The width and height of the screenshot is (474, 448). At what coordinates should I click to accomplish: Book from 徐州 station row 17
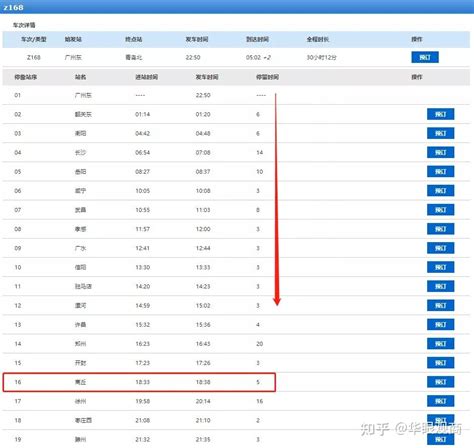point(440,401)
